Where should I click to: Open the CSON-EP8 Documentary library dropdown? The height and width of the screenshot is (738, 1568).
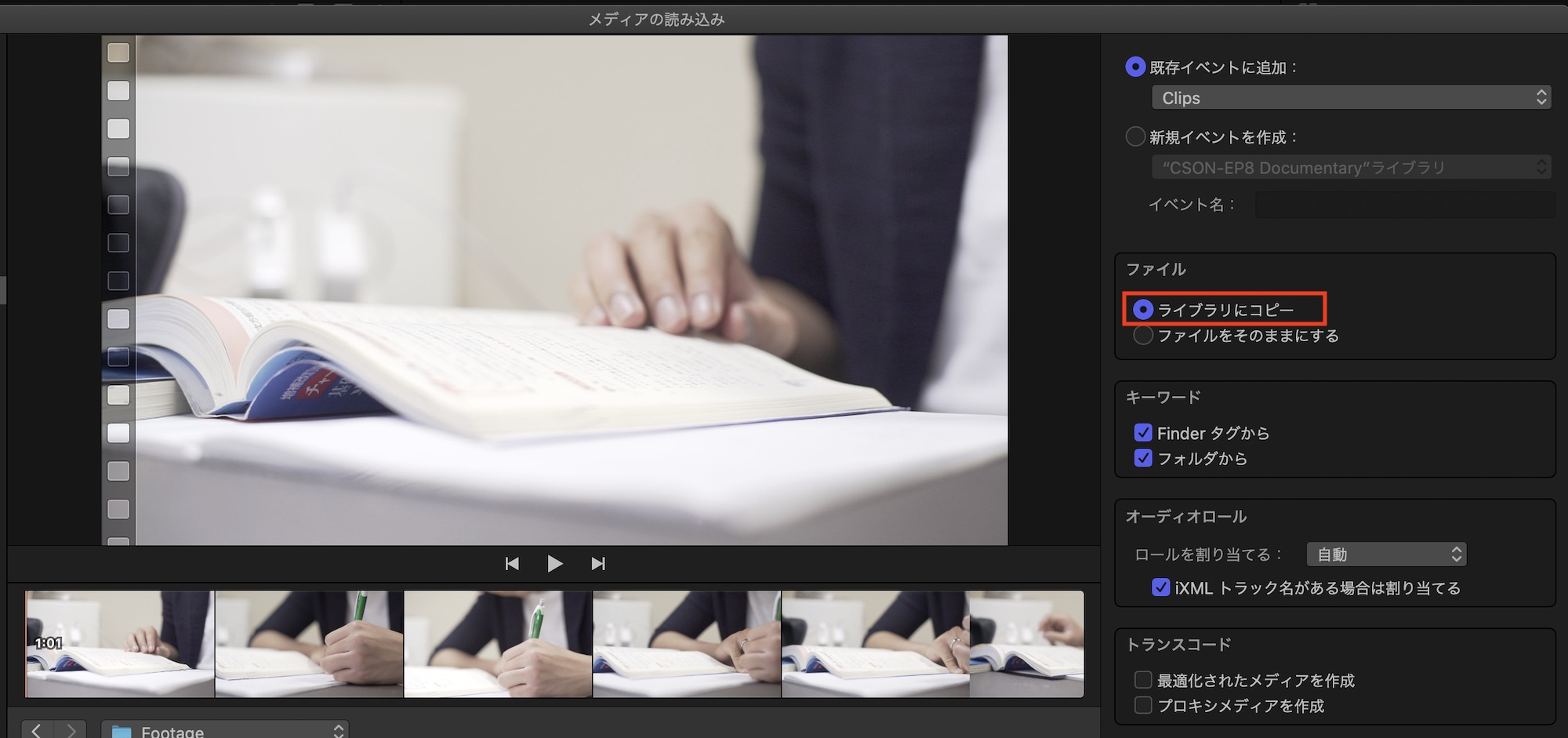(1352, 167)
